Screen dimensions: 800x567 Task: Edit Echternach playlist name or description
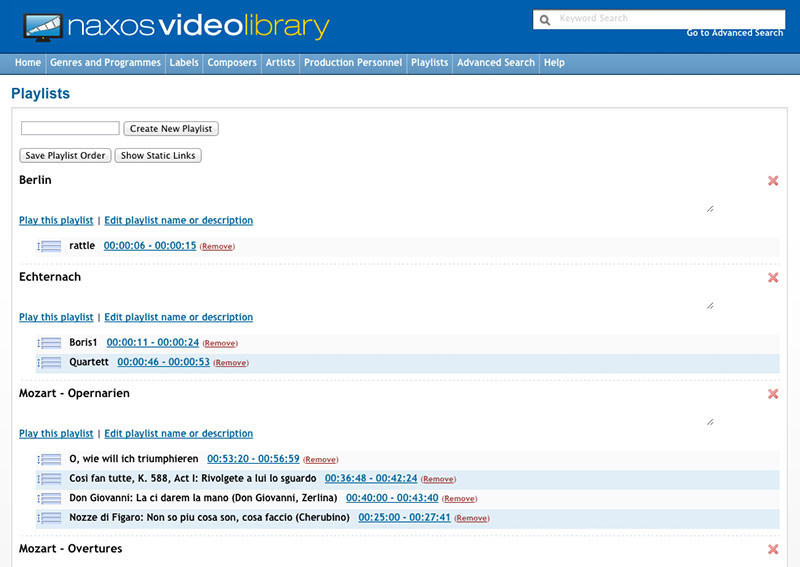179,318
